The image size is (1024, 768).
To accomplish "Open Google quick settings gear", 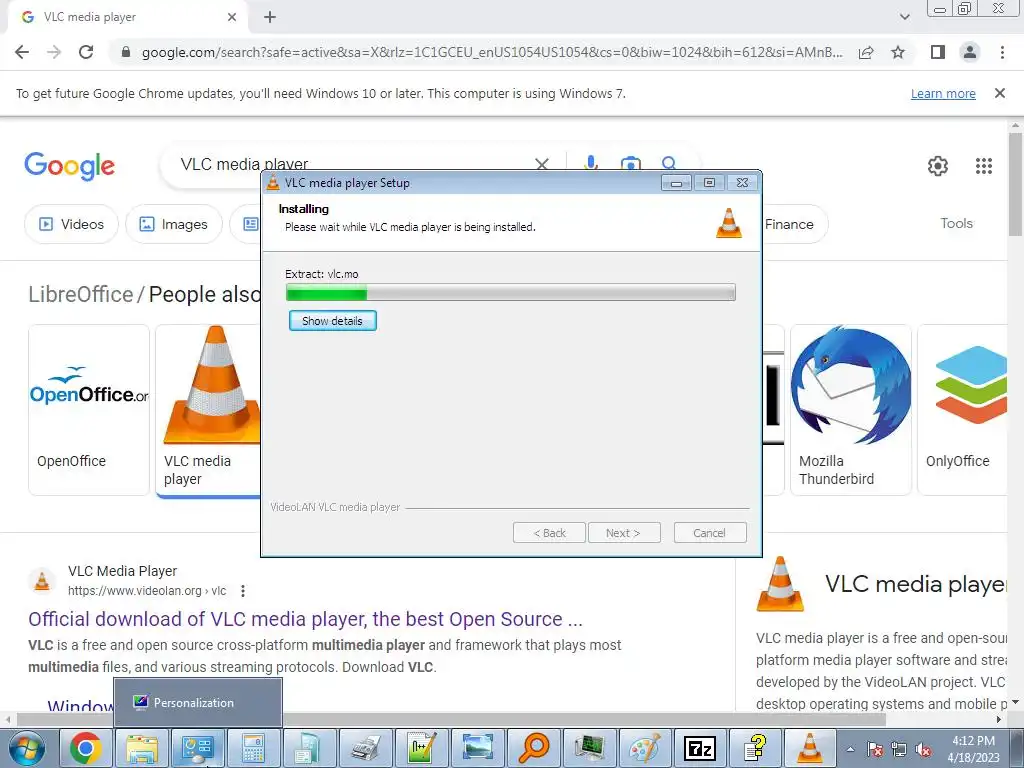I will click(x=938, y=166).
